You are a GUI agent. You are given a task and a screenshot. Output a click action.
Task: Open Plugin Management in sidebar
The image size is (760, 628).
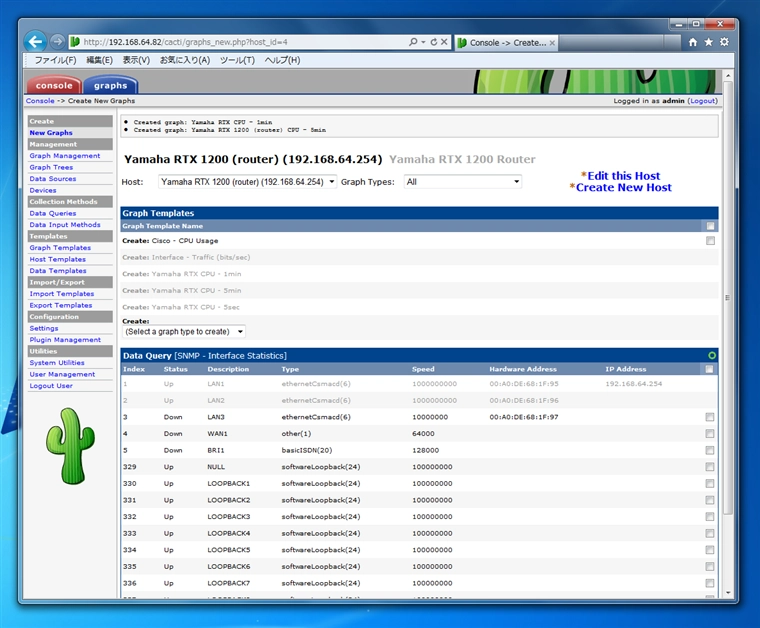(65, 340)
